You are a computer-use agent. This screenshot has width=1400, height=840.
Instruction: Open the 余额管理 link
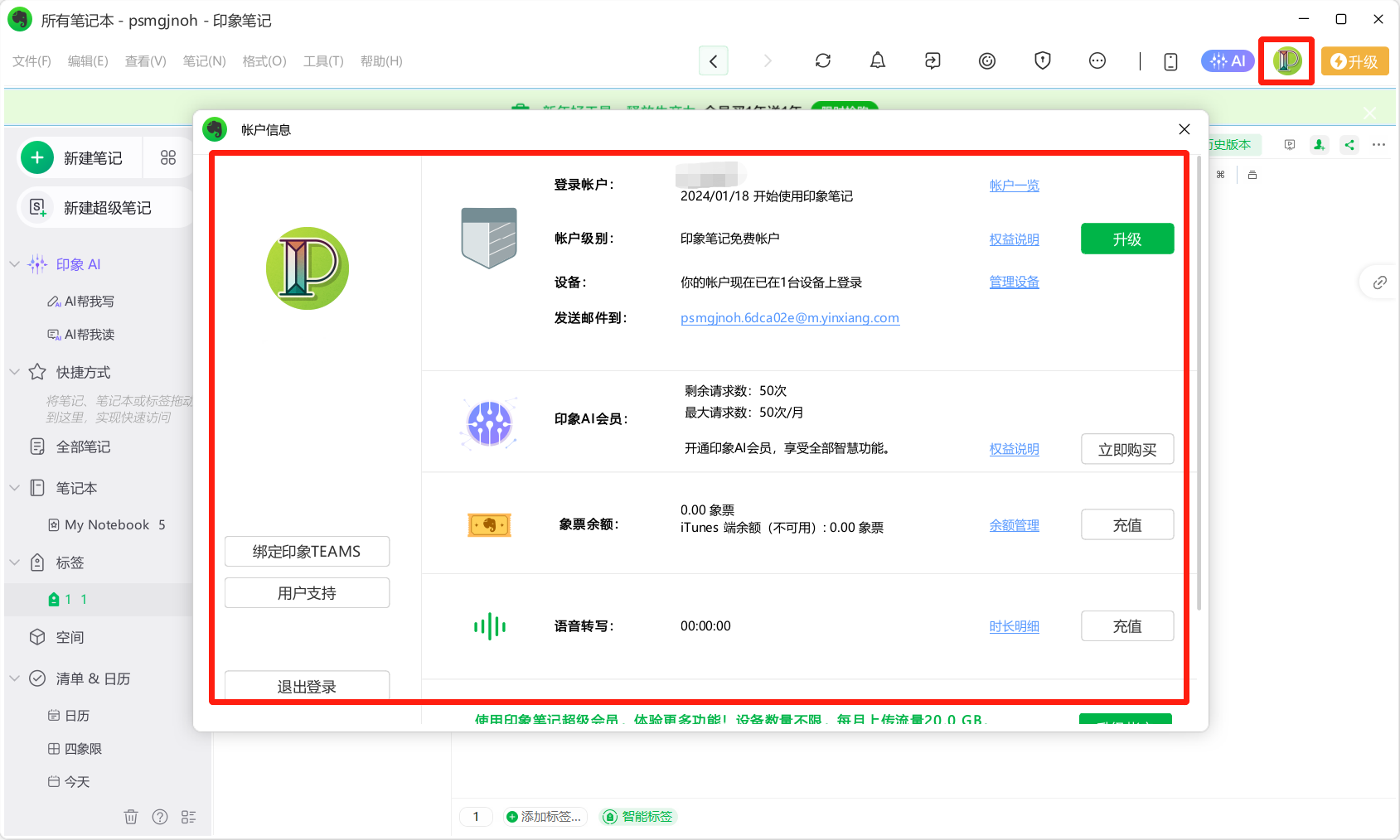click(x=1014, y=525)
